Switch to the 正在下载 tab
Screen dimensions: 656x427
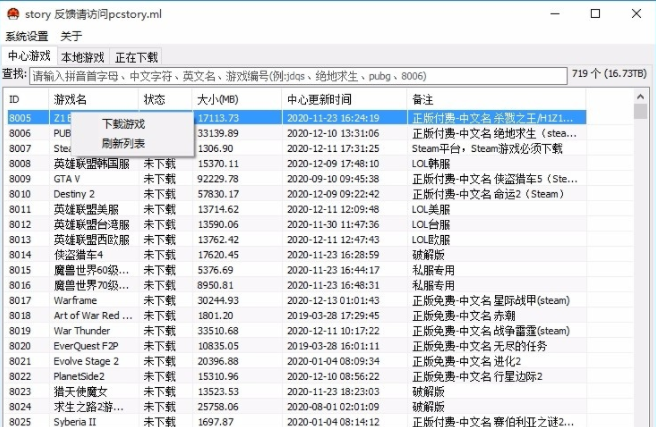coord(136,57)
